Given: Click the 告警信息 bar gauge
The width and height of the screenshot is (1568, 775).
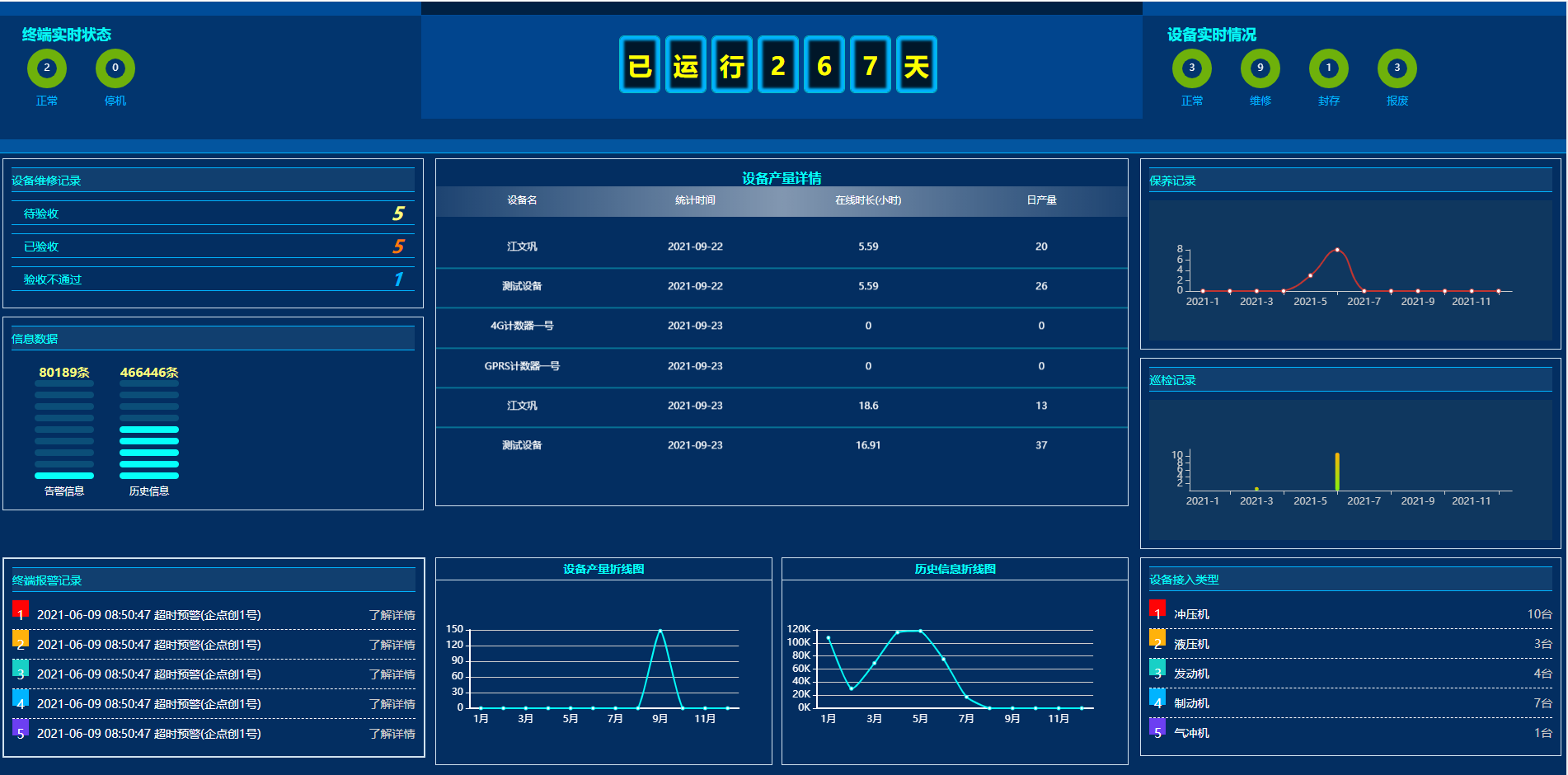Looking at the screenshot, I should (64, 430).
